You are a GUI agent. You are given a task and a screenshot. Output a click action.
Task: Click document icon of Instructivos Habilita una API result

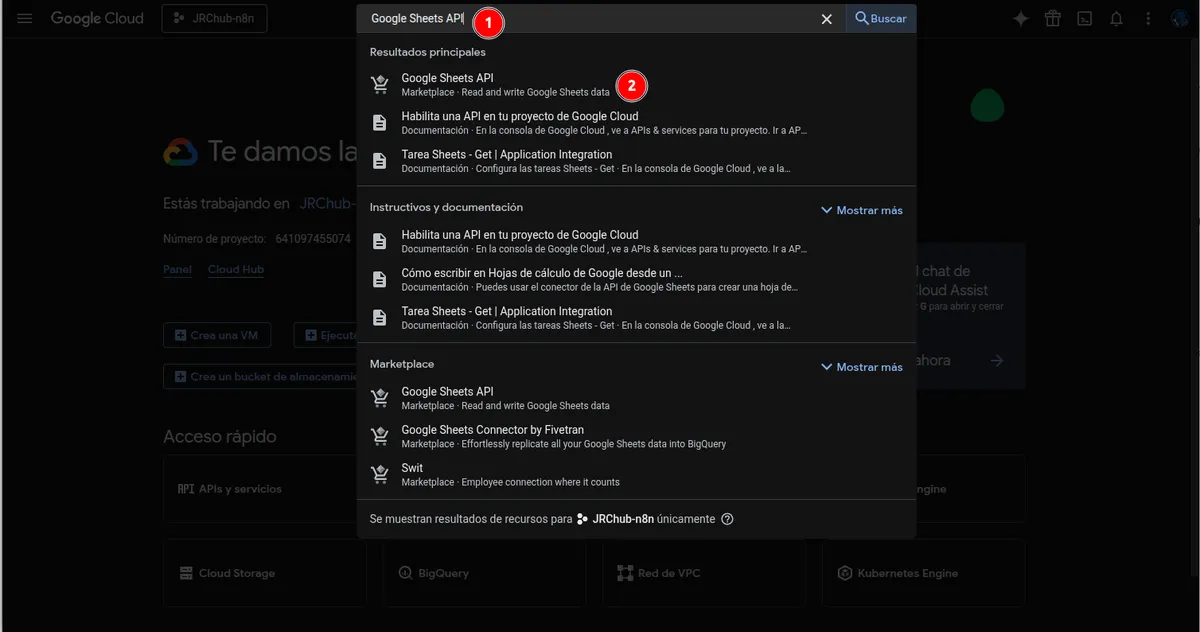coord(380,241)
